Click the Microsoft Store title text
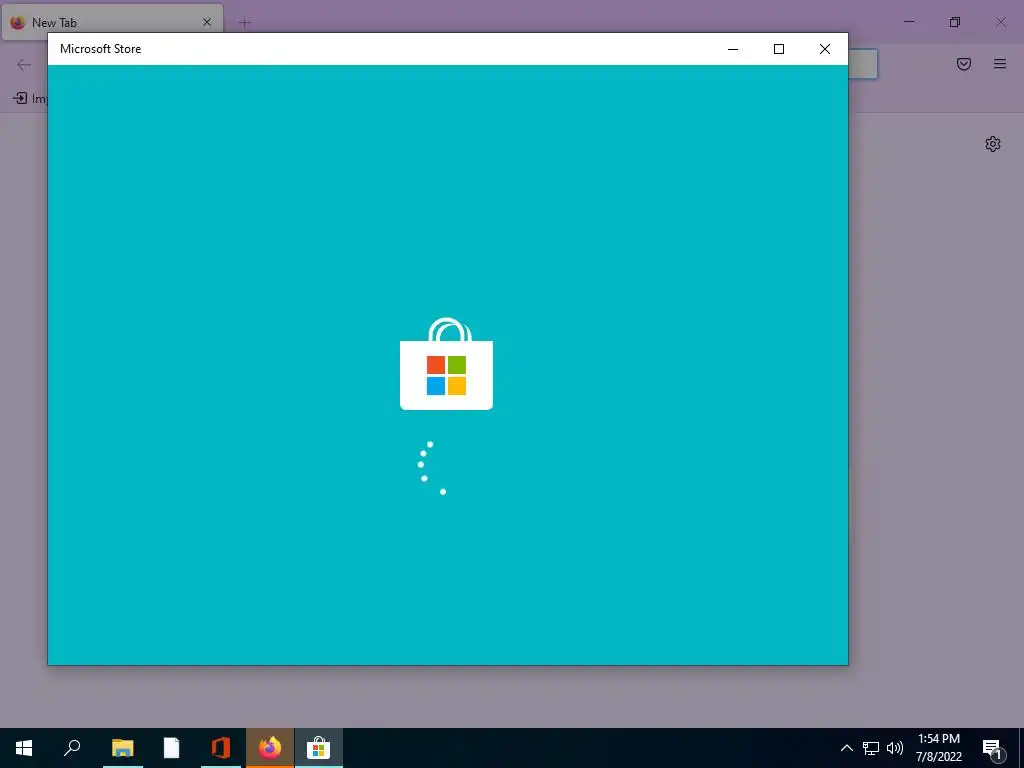The height and width of the screenshot is (768, 1024). pyautogui.click(x=101, y=49)
